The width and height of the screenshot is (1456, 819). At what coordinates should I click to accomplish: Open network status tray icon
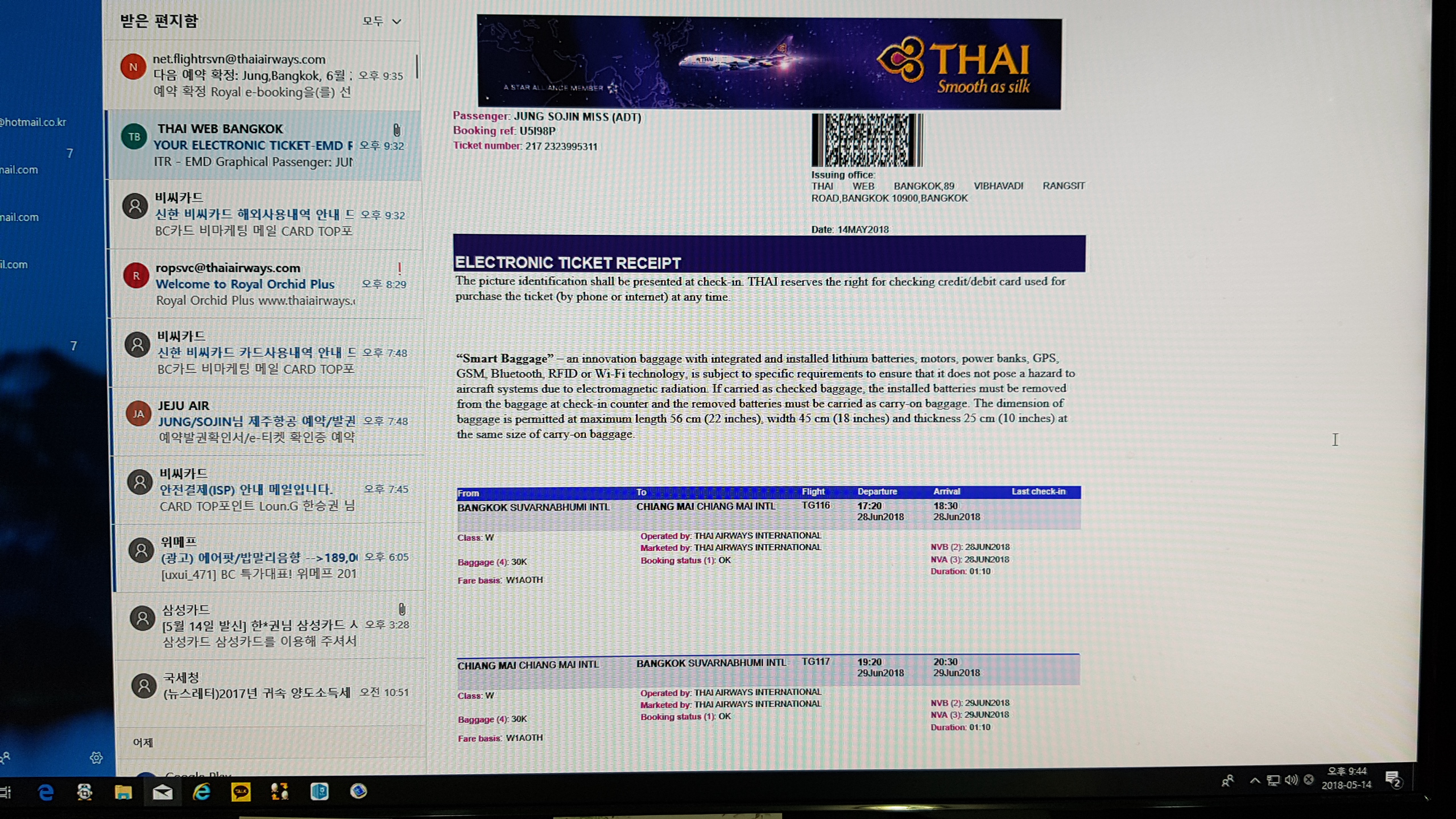(1273, 780)
